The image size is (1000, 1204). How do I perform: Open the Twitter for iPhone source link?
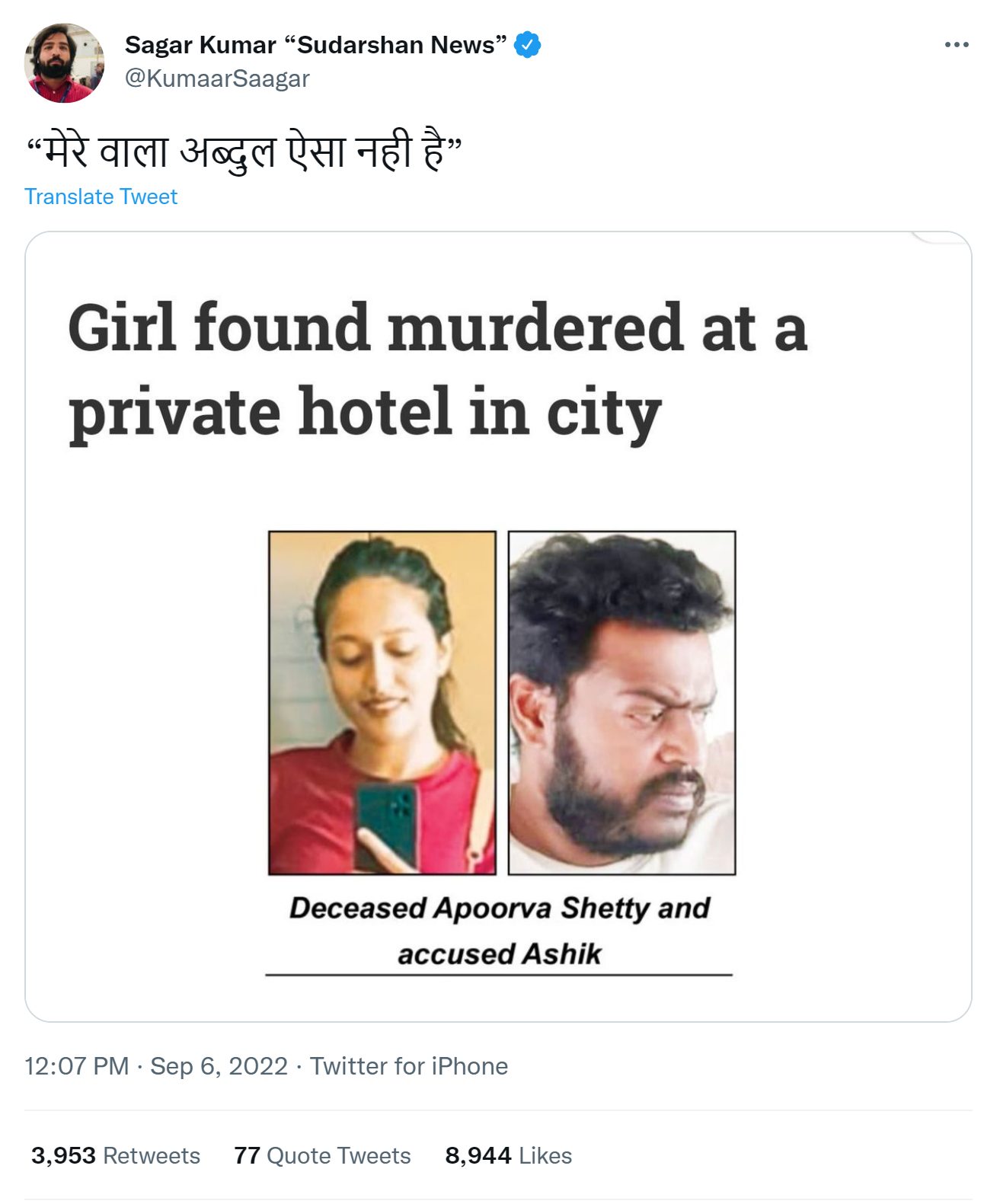(408, 1065)
